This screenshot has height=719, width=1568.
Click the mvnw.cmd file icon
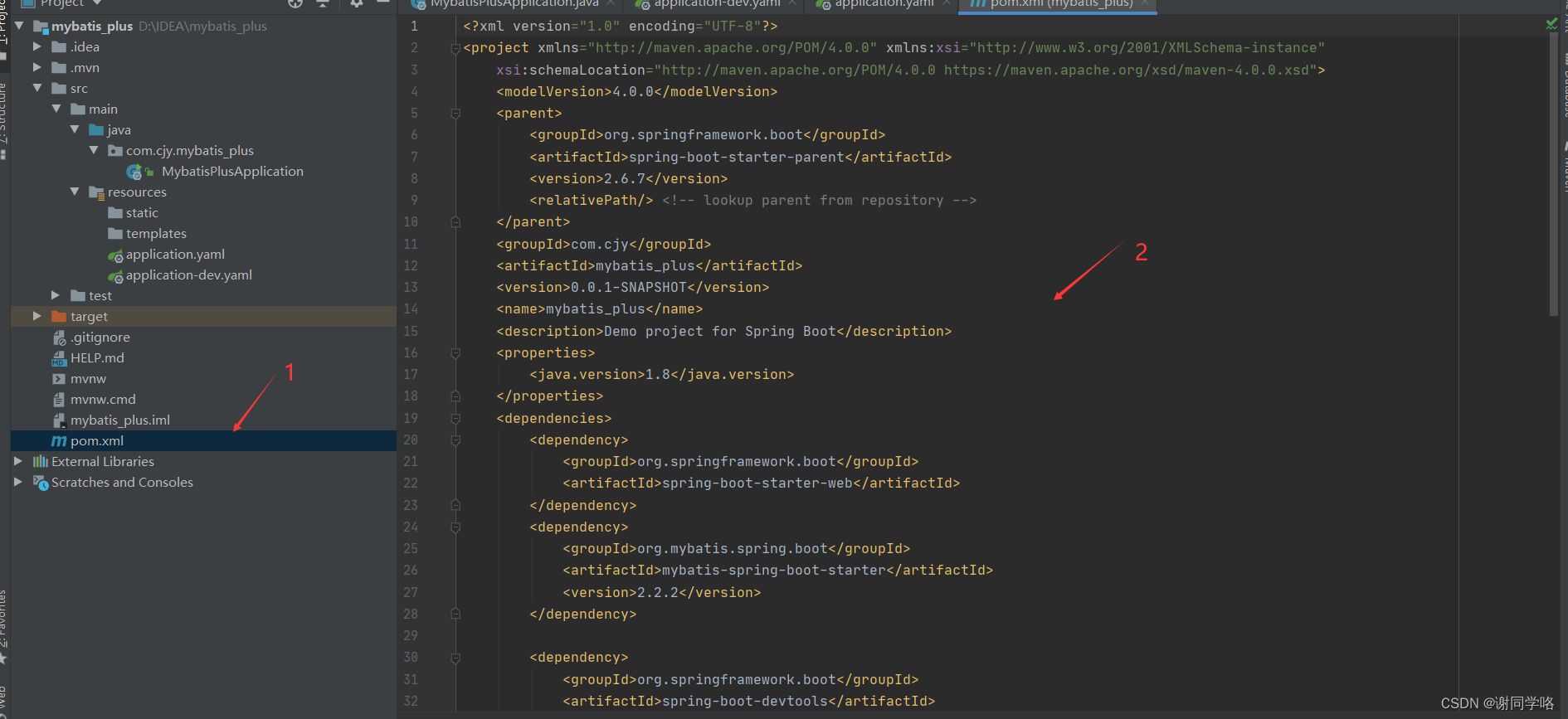(x=59, y=400)
